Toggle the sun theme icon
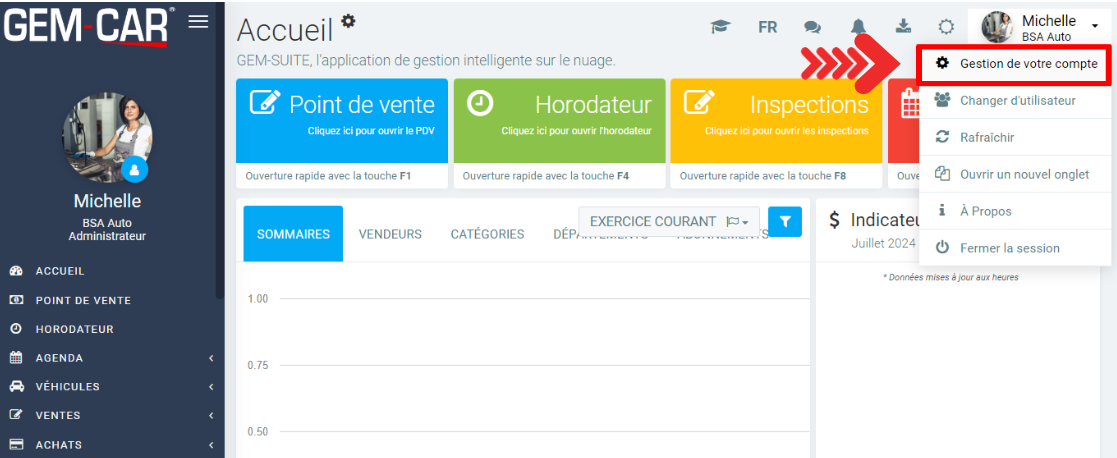1117x458 pixels. pos(945,27)
